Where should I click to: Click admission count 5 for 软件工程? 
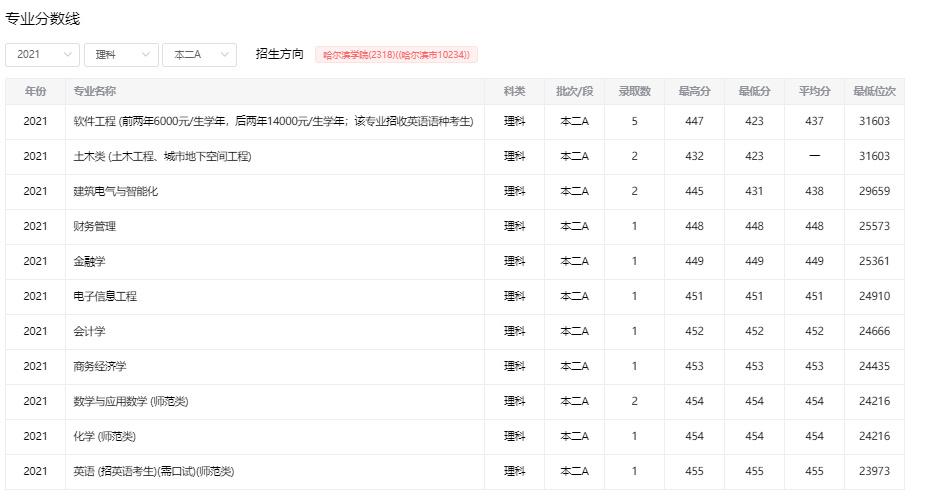point(634,121)
